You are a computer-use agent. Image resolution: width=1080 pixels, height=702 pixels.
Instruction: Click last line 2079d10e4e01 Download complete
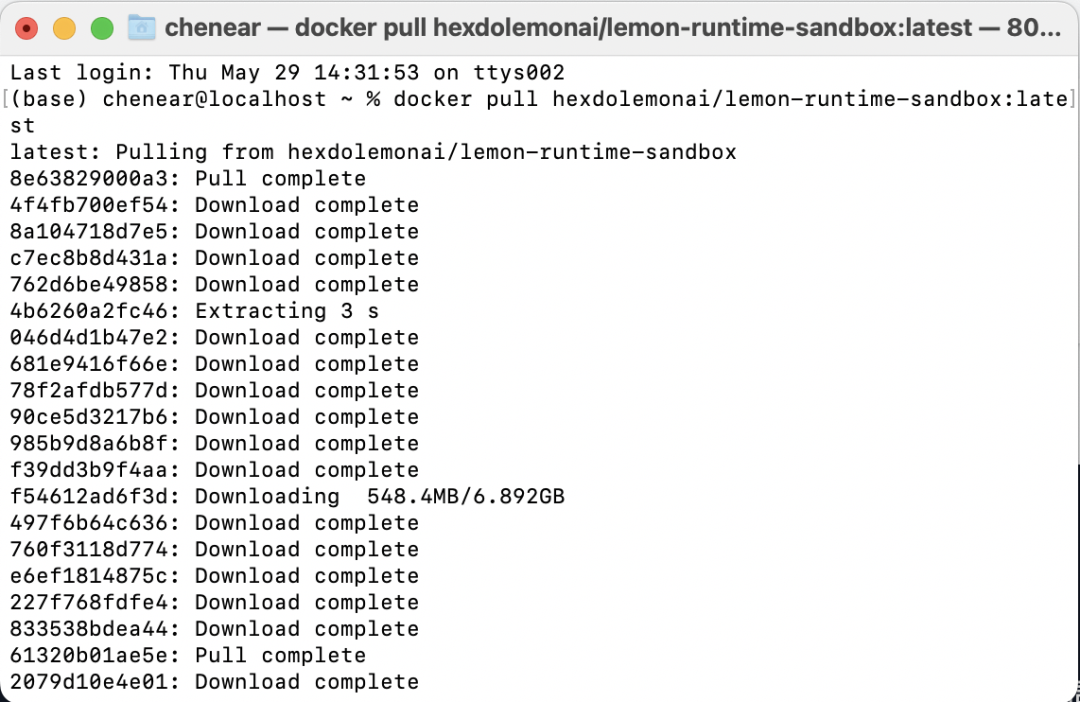pos(214,681)
